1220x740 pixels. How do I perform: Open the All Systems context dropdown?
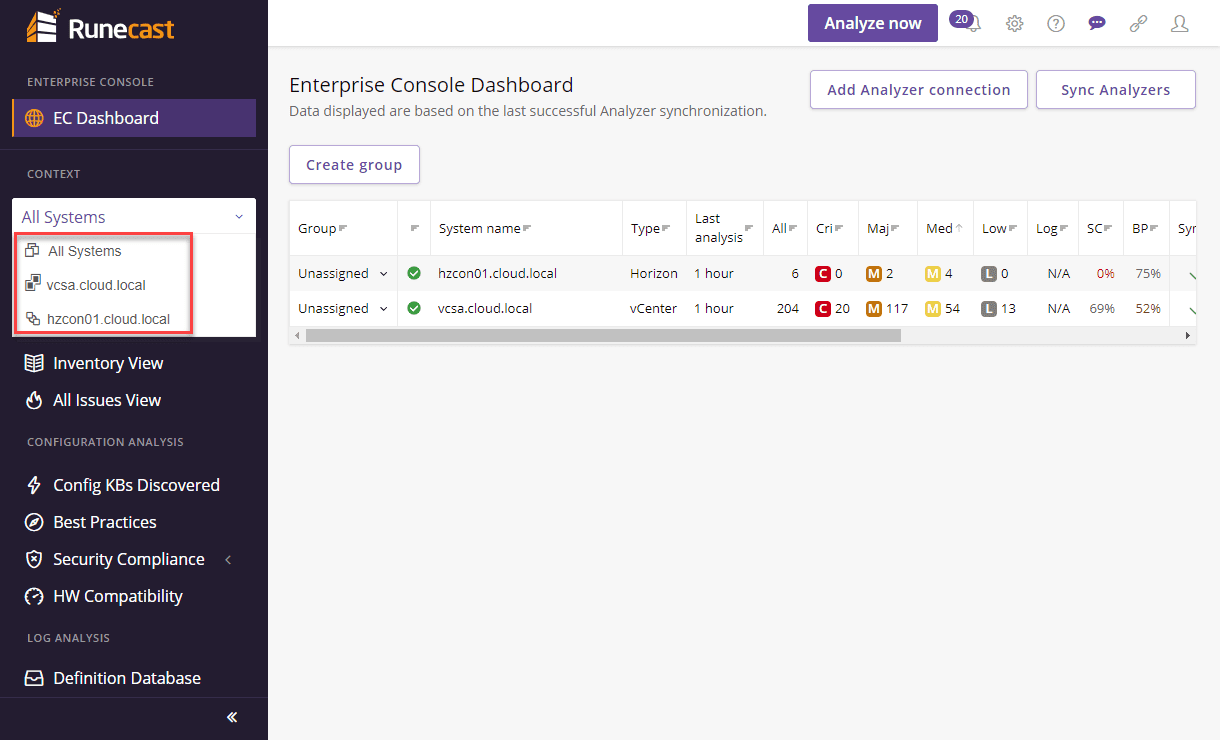(x=133, y=217)
